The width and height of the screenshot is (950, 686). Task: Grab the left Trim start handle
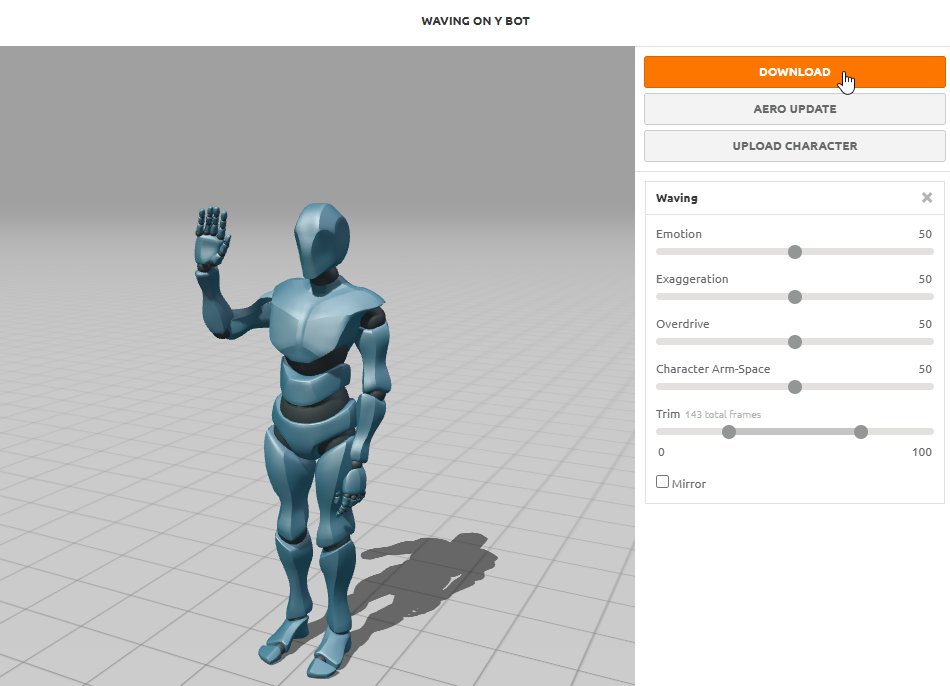[x=729, y=432]
